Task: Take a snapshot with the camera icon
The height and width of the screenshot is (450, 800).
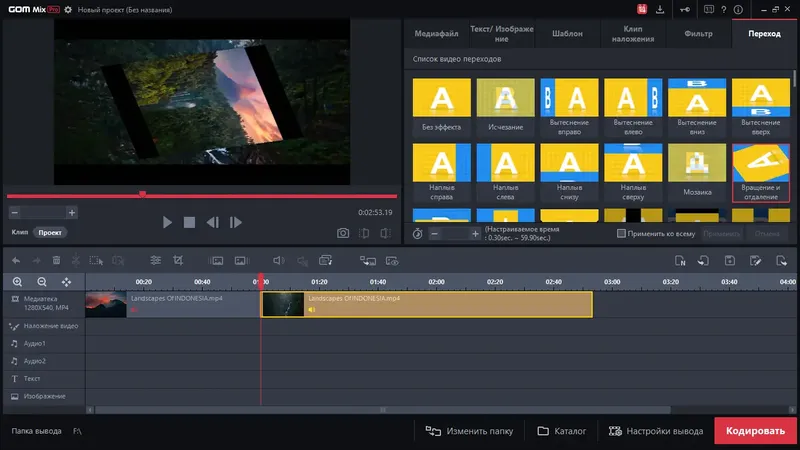Action: click(343, 233)
